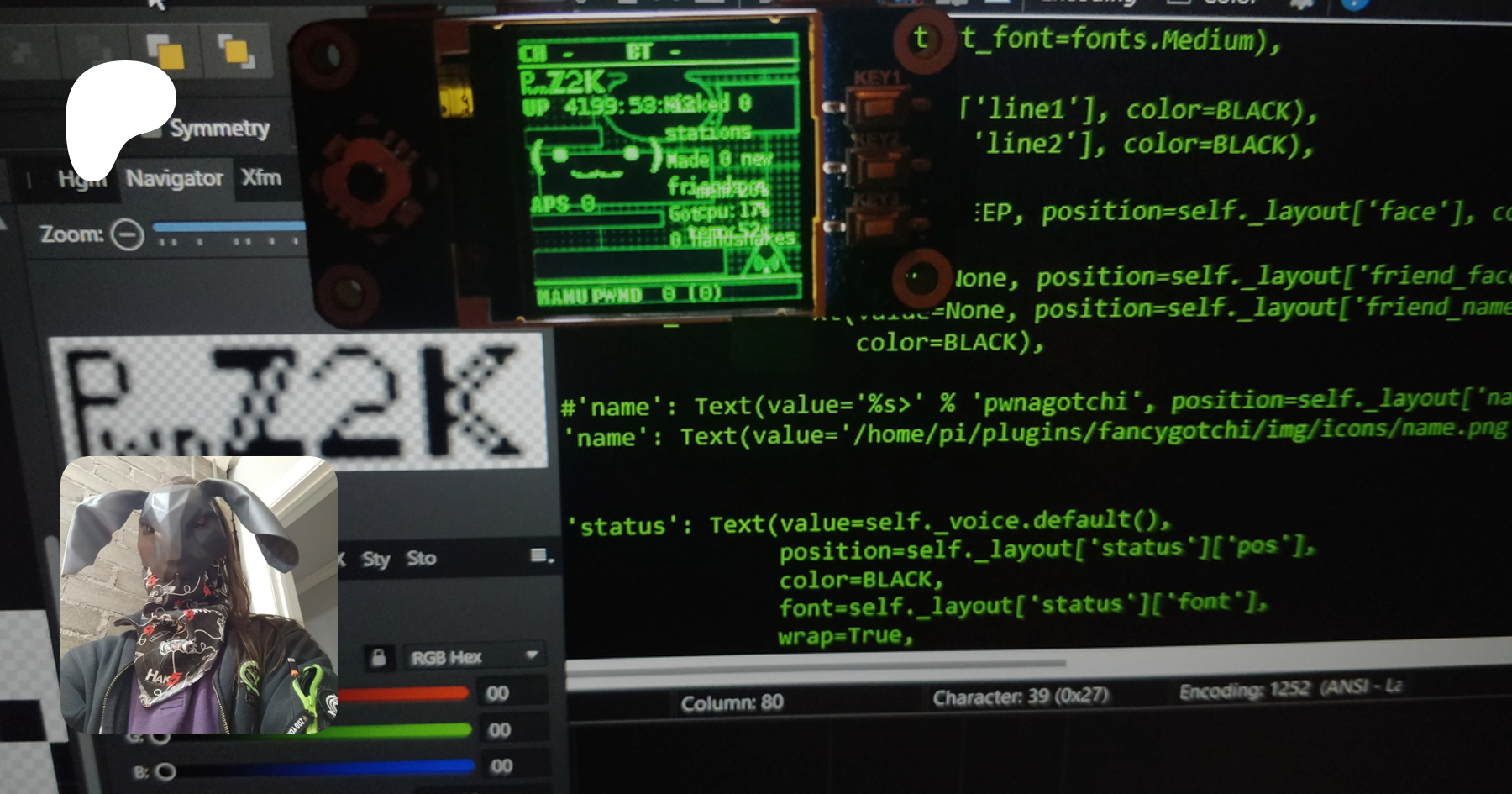
Task: Toggle the Symmetry checkbox
Action: pyautogui.click(x=152, y=129)
